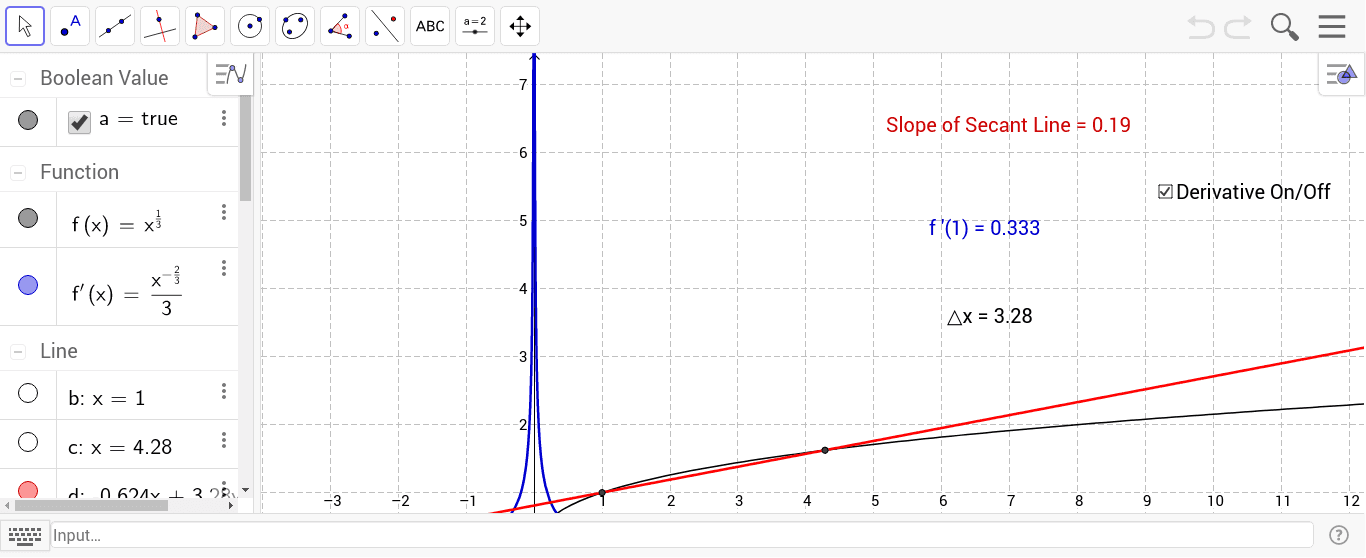Select the Perpendicular Line tool

[x=160, y=26]
